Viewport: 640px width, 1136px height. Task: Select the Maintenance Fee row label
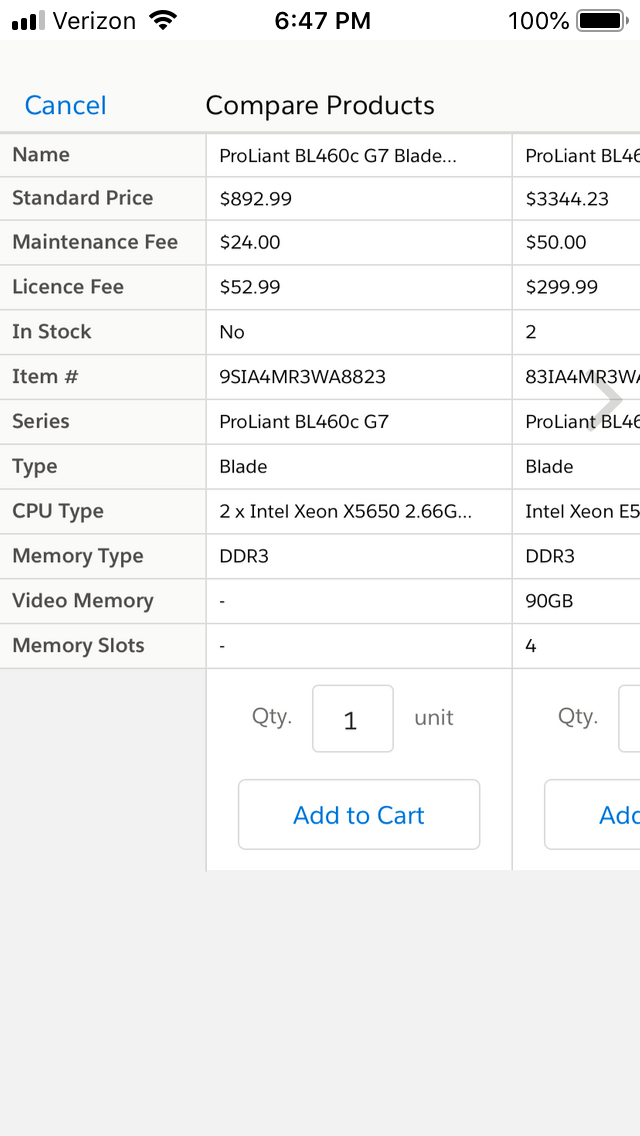point(94,242)
